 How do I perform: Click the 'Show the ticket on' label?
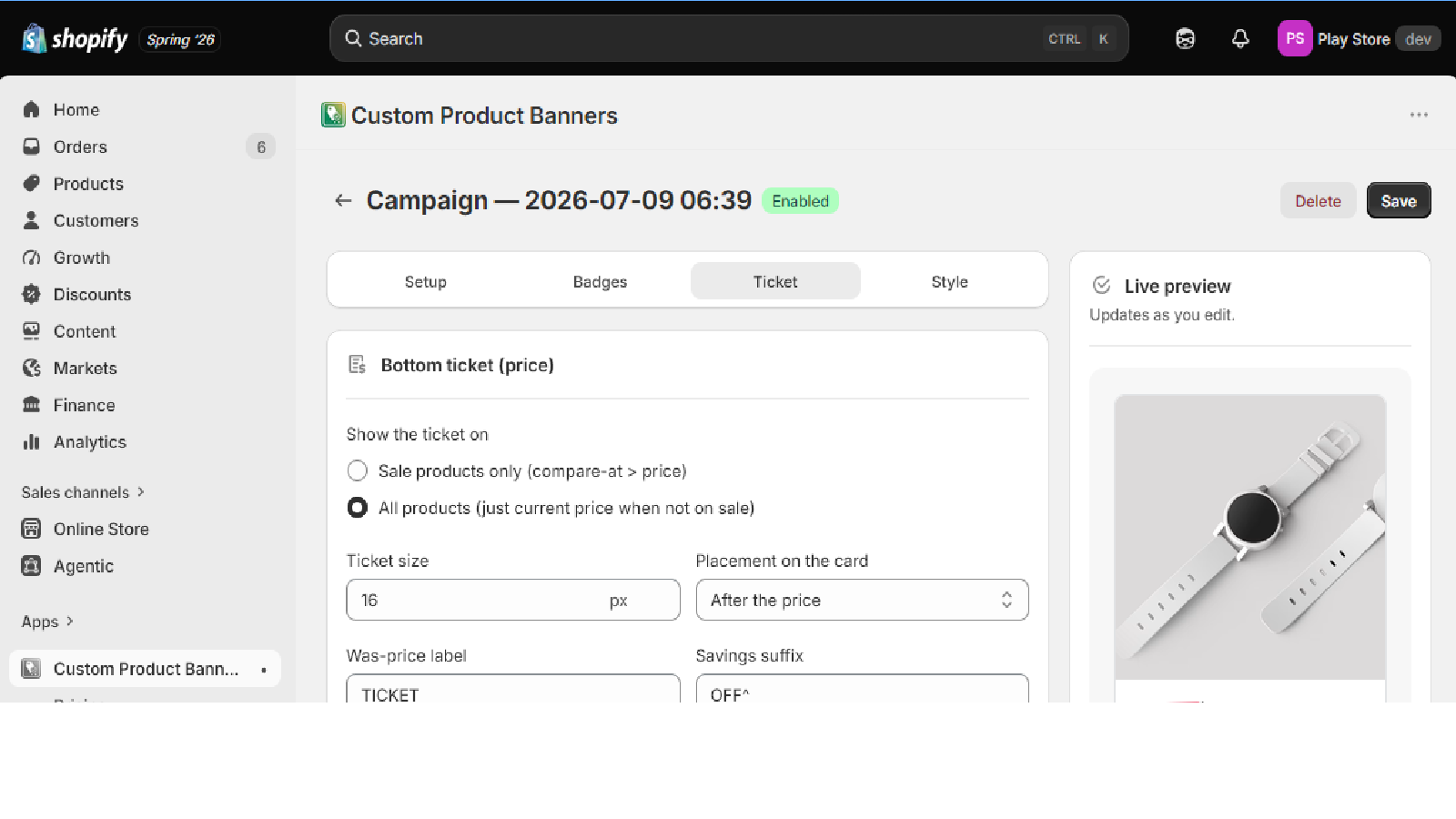(x=417, y=434)
